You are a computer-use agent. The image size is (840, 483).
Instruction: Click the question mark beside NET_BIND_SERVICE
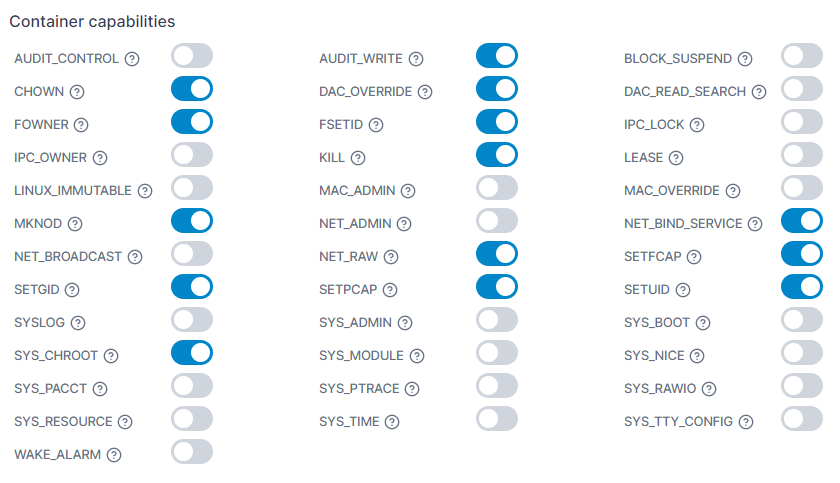click(756, 224)
